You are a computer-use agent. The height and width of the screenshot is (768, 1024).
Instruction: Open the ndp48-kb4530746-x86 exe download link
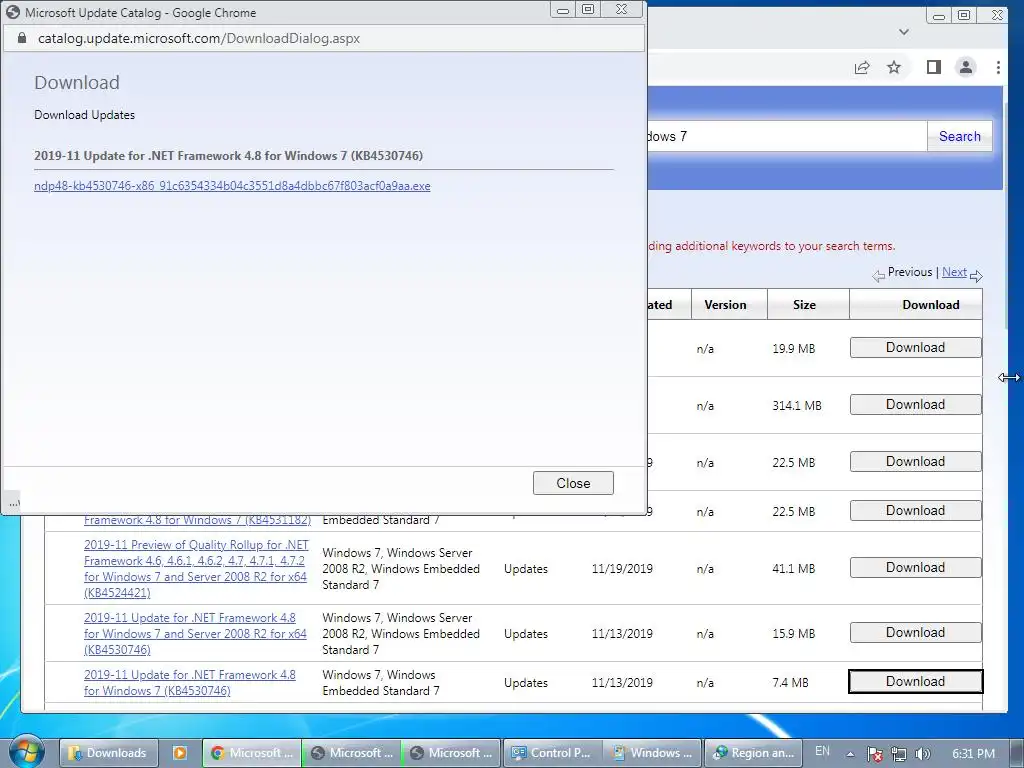pyautogui.click(x=232, y=186)
